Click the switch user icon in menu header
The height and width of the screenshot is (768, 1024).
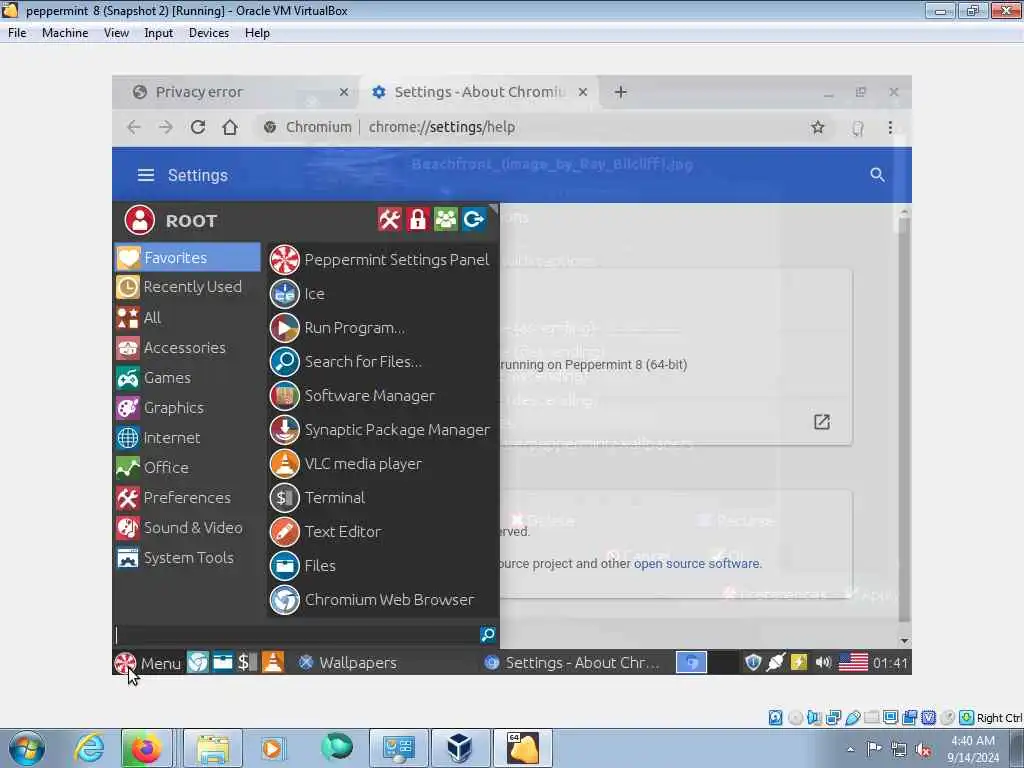click(445, 219)
